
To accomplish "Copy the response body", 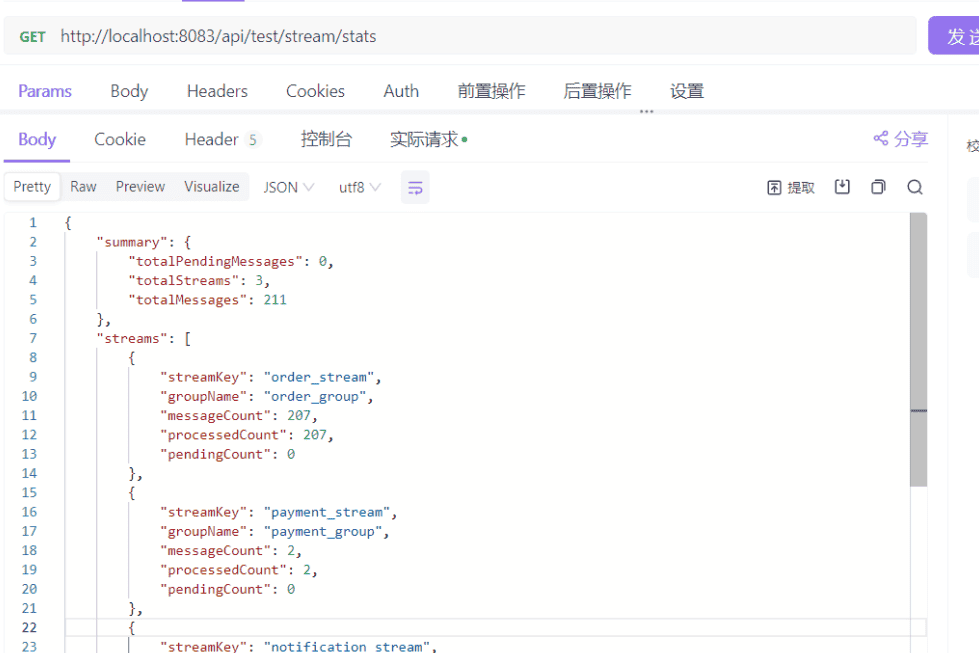I will (877, 187).
